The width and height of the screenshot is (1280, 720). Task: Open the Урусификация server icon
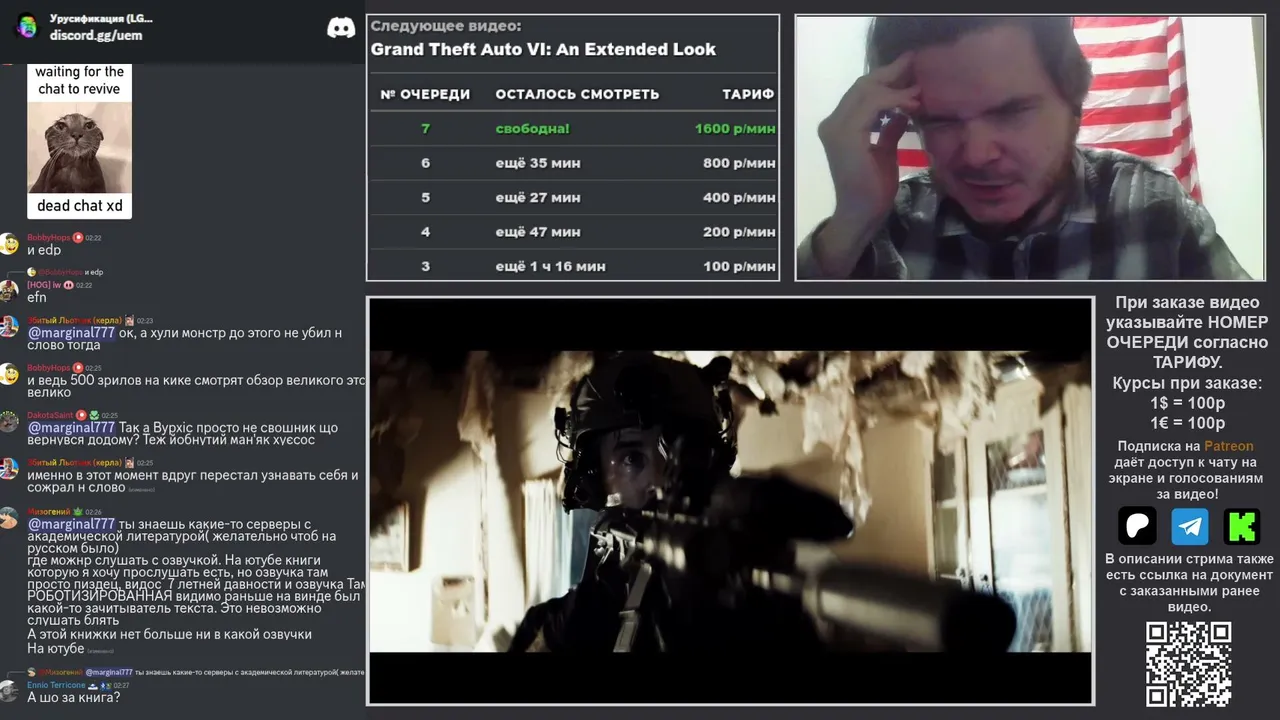27,27
